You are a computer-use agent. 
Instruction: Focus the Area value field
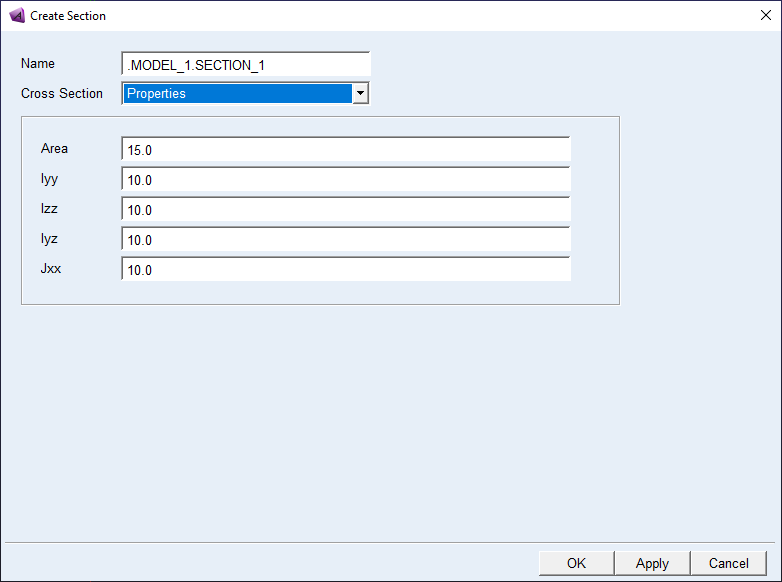point(345,150)
